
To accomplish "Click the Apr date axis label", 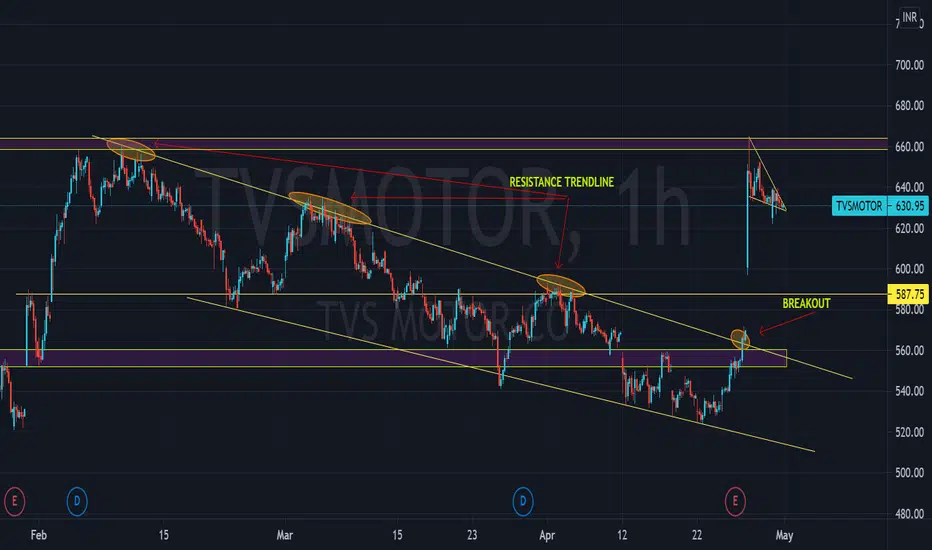I will click(547, 535).
